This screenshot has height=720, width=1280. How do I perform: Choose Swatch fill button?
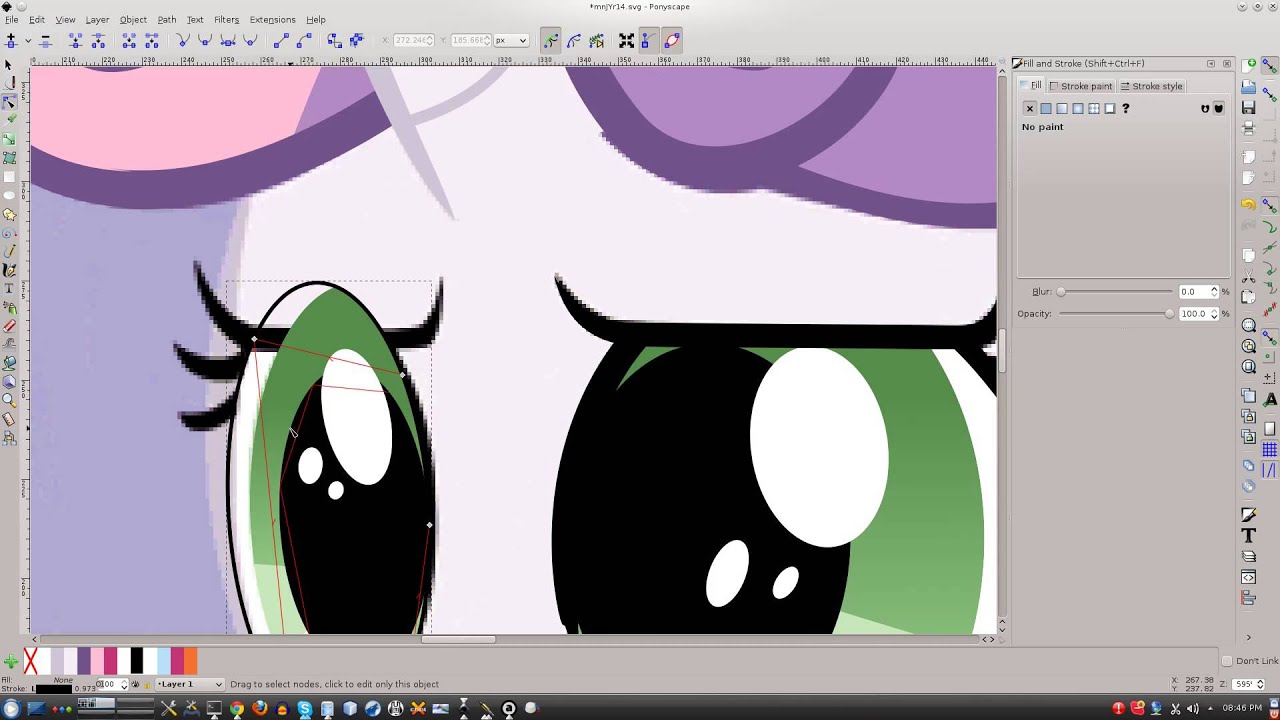point(1110,108)
